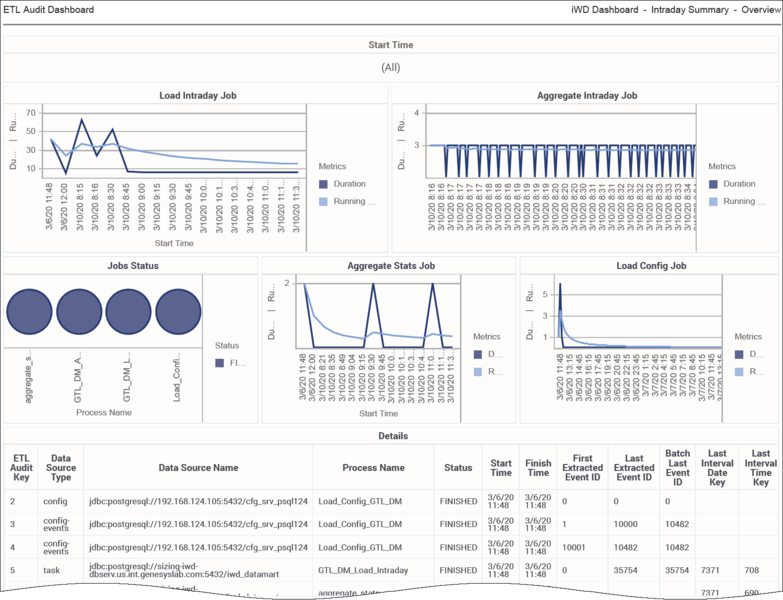Click the ETL Audit Key column header
Viewport: 783px width, 600px height.
point(19,467)
